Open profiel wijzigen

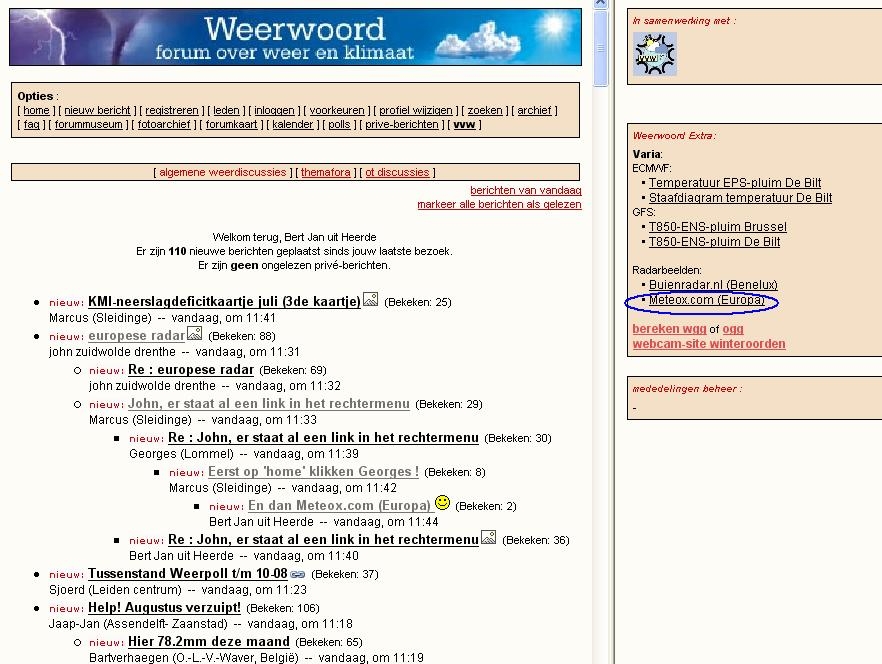coord(416,110)
